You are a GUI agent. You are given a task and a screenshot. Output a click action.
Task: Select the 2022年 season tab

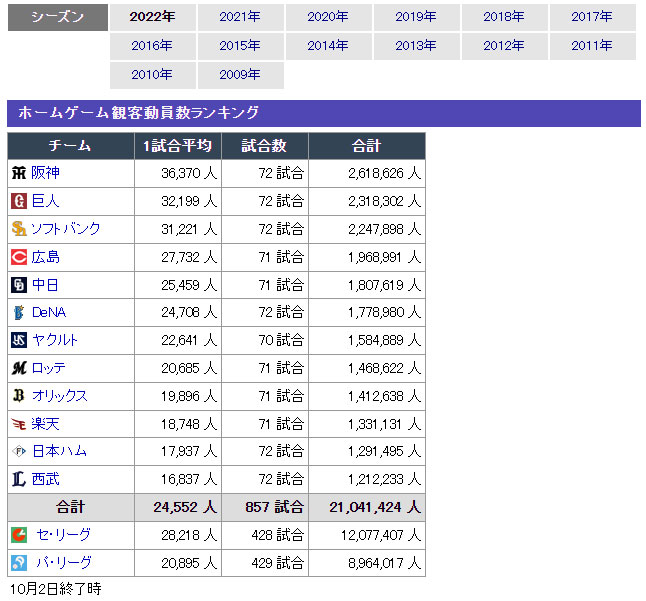[x=152, y=17]
